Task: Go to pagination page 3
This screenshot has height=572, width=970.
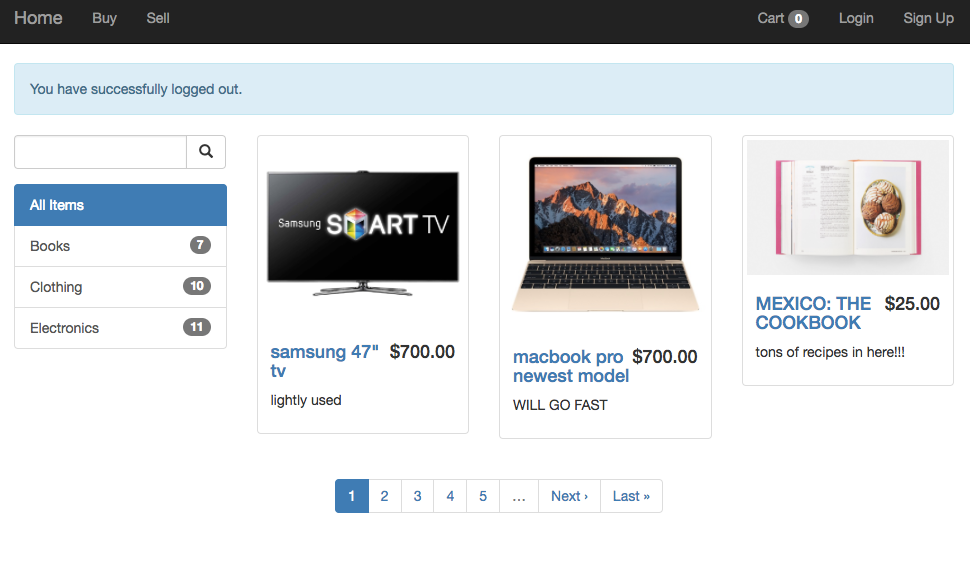Action: click(418, 496)
